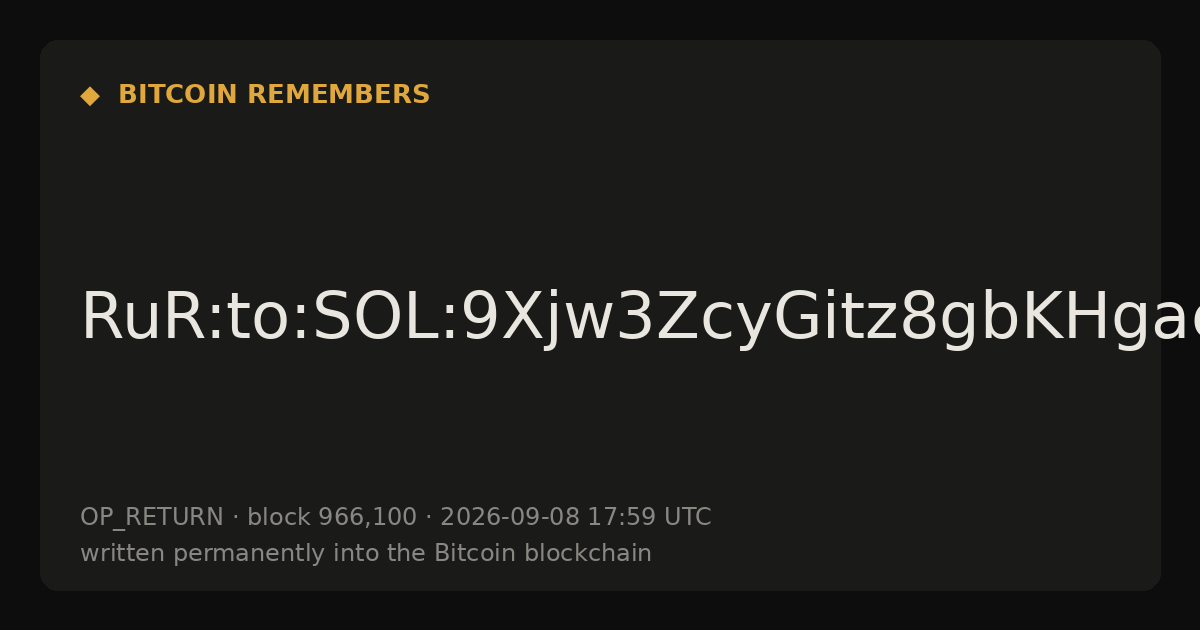Click the BITCOIN REMEMBERS heading

click(274, 95)
